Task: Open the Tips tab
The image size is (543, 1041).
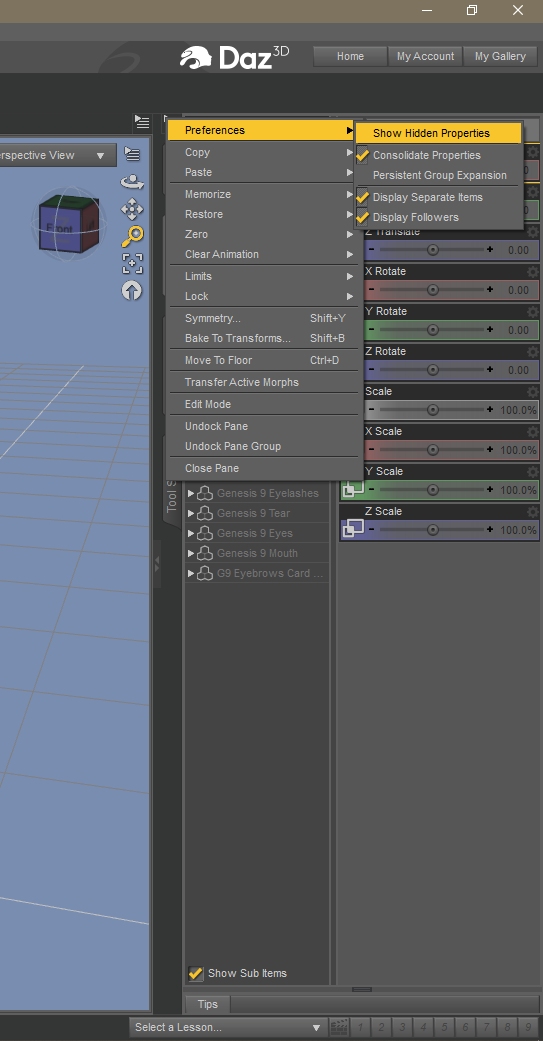Action: (207, 1004)
